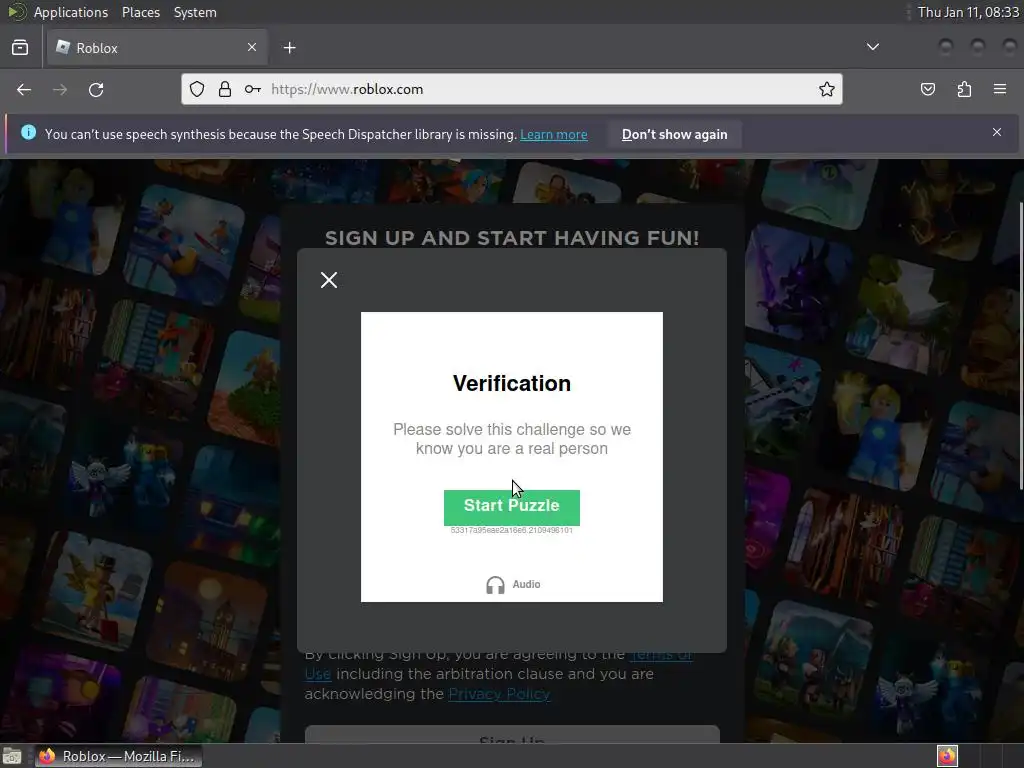This screenshot has height=768, width=1024.
Task: Open a new tab with the plus button
Action: pyautogui.click(x=289, y=48)
